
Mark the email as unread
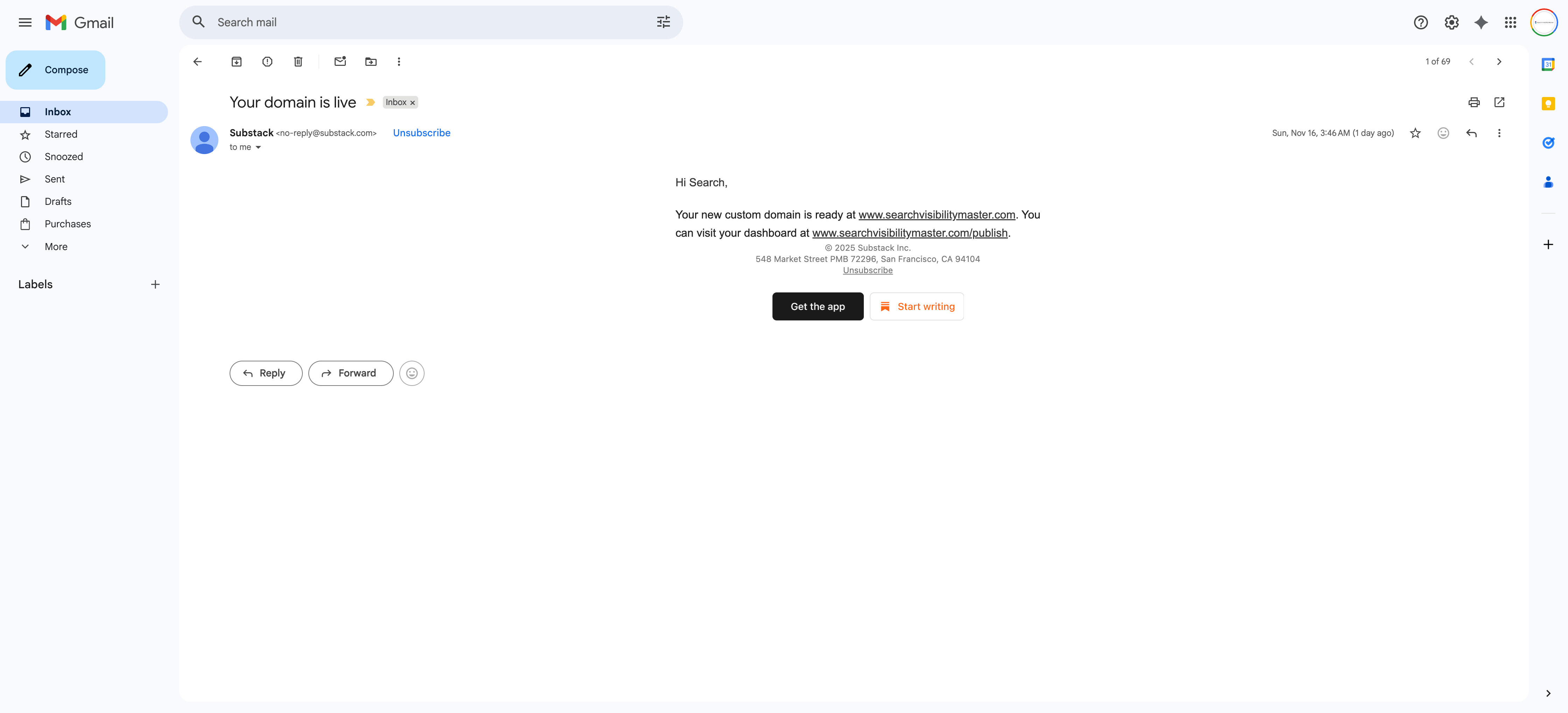point(339,62)
